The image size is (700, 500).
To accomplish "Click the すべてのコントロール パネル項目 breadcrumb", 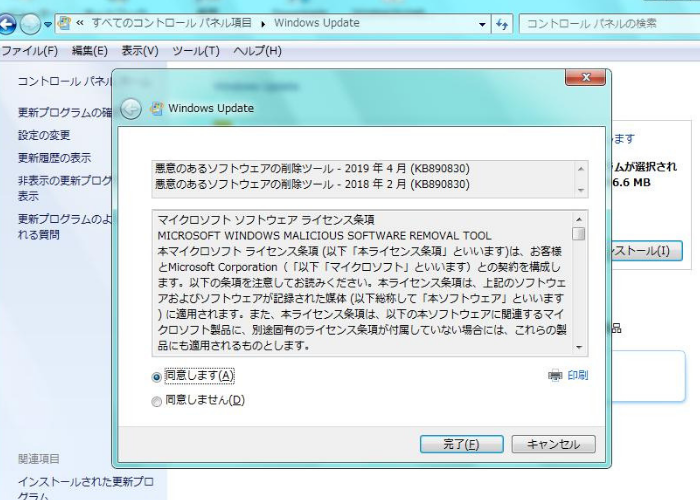I will pos(172,23).
